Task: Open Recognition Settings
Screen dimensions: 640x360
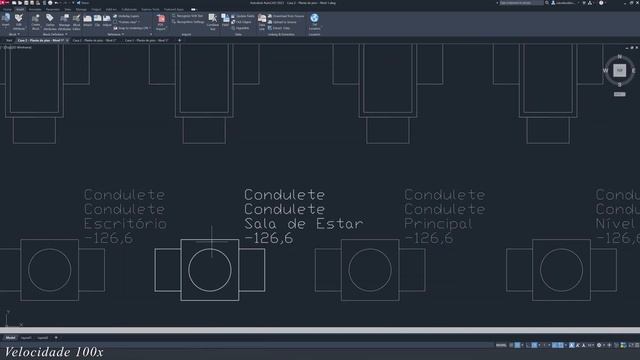Action: (x=188, y=22)
